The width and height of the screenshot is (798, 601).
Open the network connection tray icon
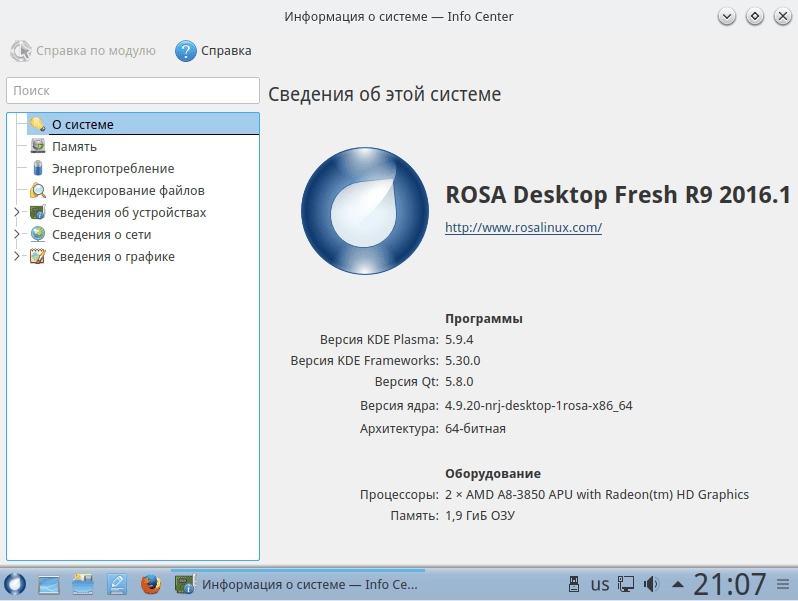click(x=625, y=584)
